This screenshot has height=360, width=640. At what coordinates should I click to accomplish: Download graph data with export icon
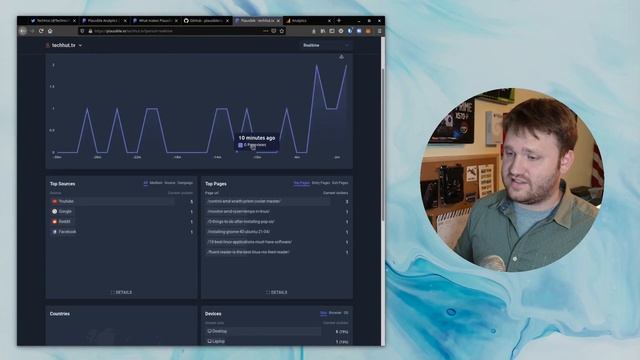(x=342, y=57)
